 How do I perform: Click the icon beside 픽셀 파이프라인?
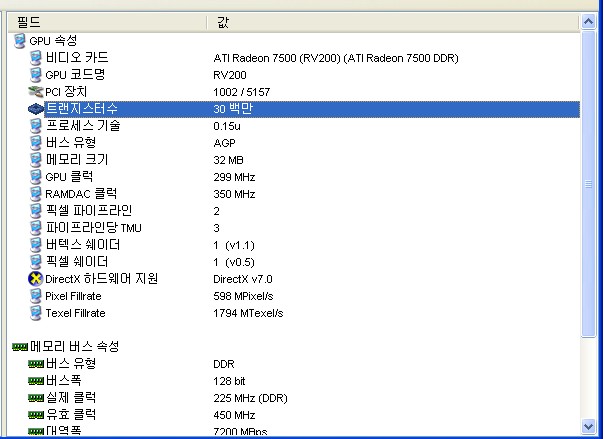pos(35,211)
